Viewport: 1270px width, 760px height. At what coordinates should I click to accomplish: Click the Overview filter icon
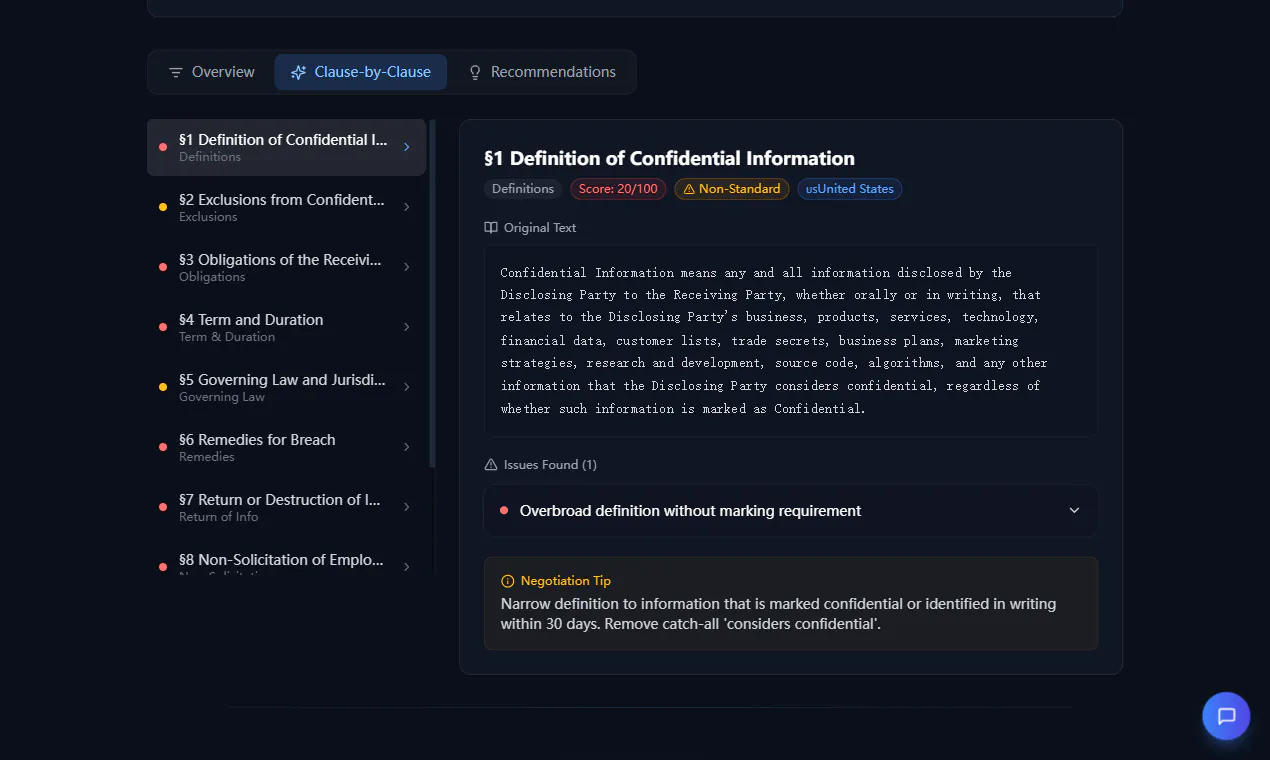coord(176,72)
